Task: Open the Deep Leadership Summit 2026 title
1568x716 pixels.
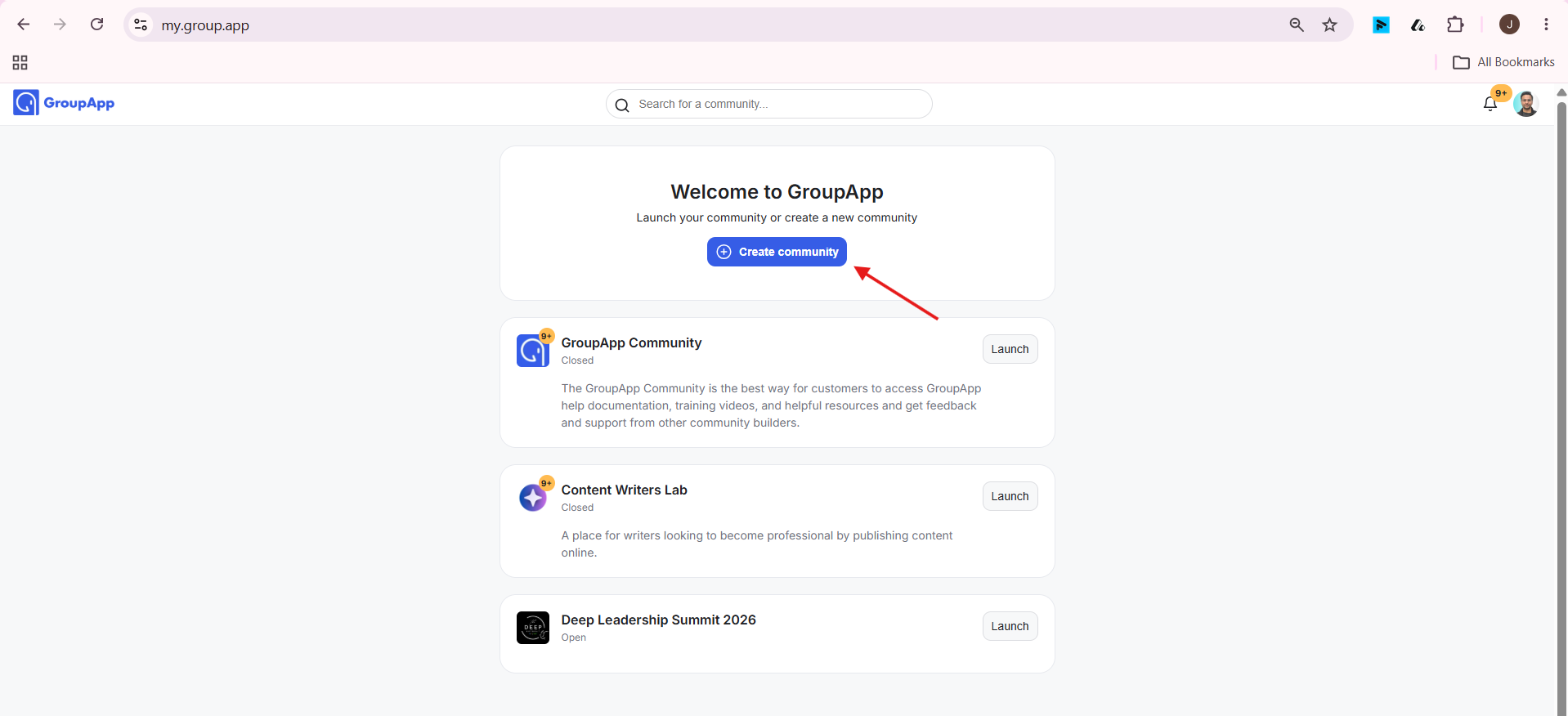Action: tap(658, 620)
